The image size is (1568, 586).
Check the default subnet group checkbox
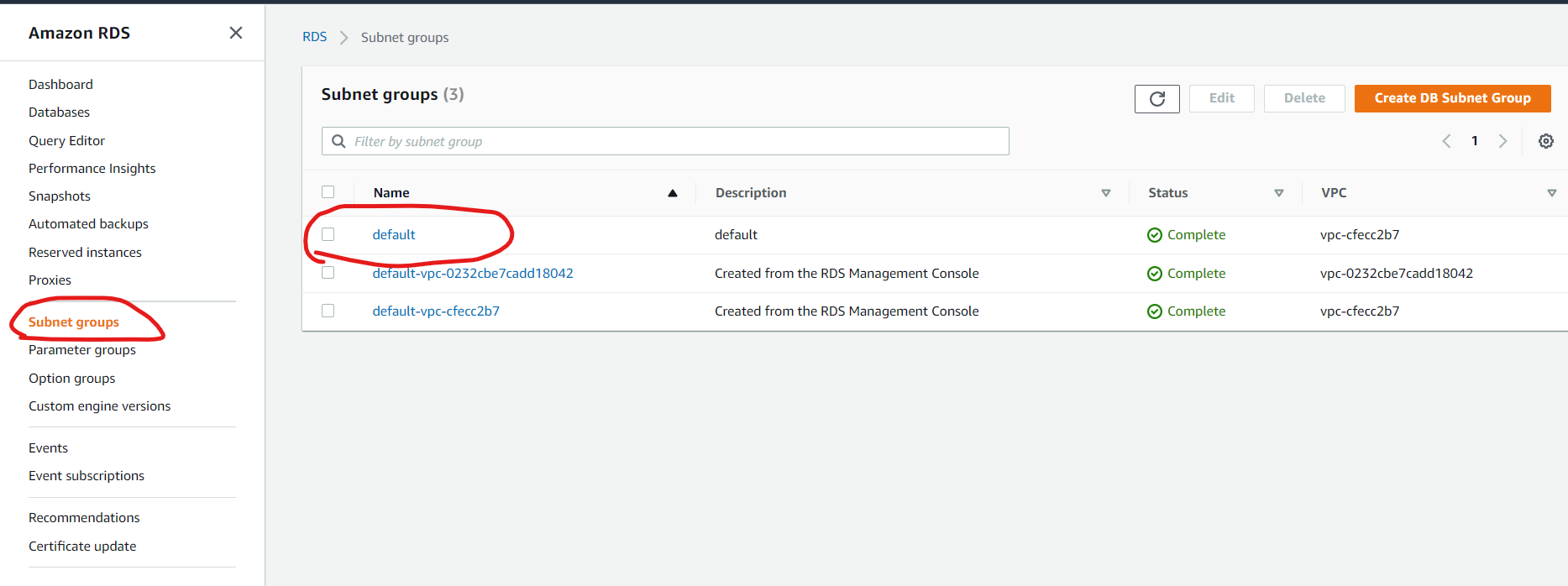point(328,234)
